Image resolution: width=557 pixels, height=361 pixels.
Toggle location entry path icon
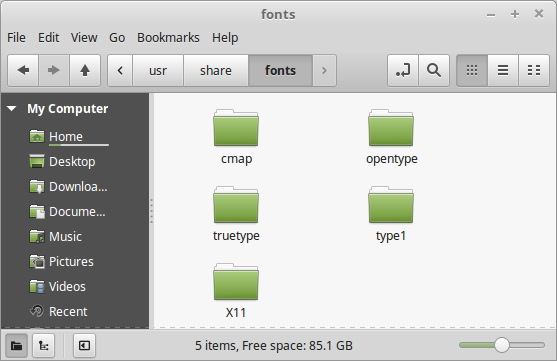pos(403,70)
